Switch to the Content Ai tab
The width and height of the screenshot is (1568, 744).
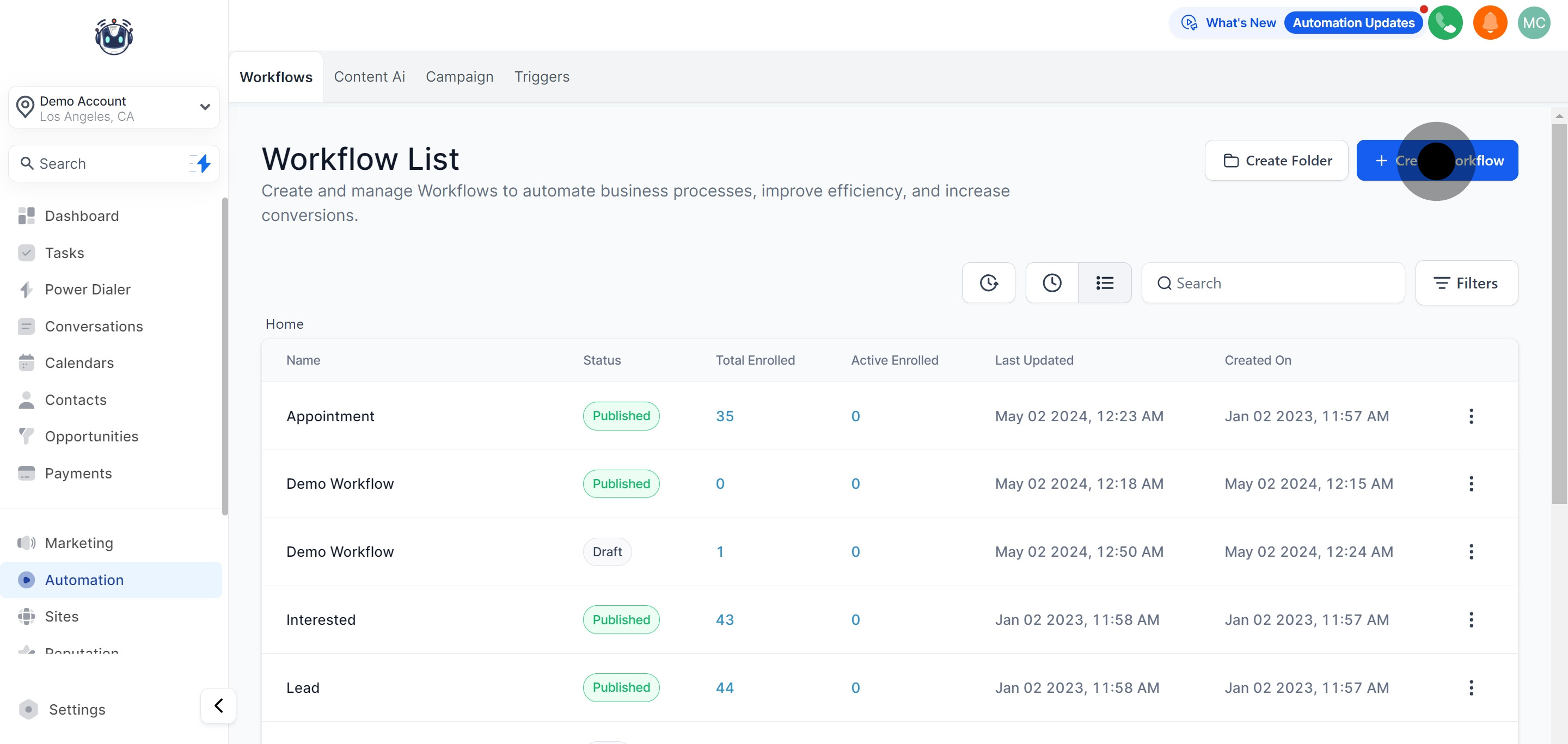[370, 77]
